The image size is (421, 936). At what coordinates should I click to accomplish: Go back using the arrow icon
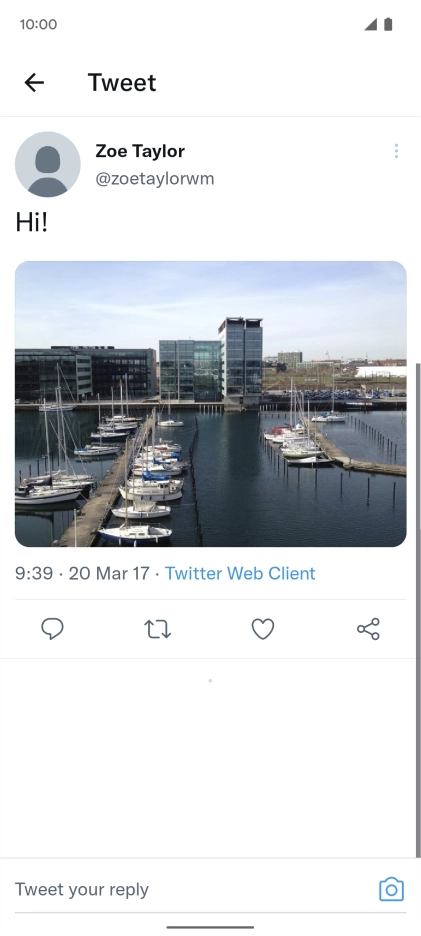[34, 82]
